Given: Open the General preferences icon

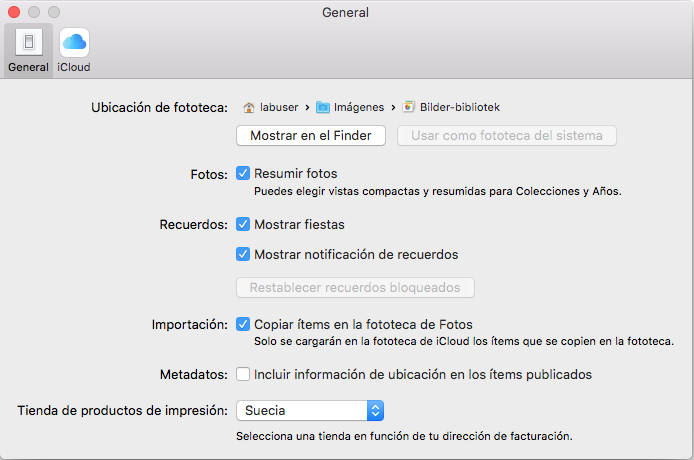Looking at the screenshot, I should (x=29, y=42).
